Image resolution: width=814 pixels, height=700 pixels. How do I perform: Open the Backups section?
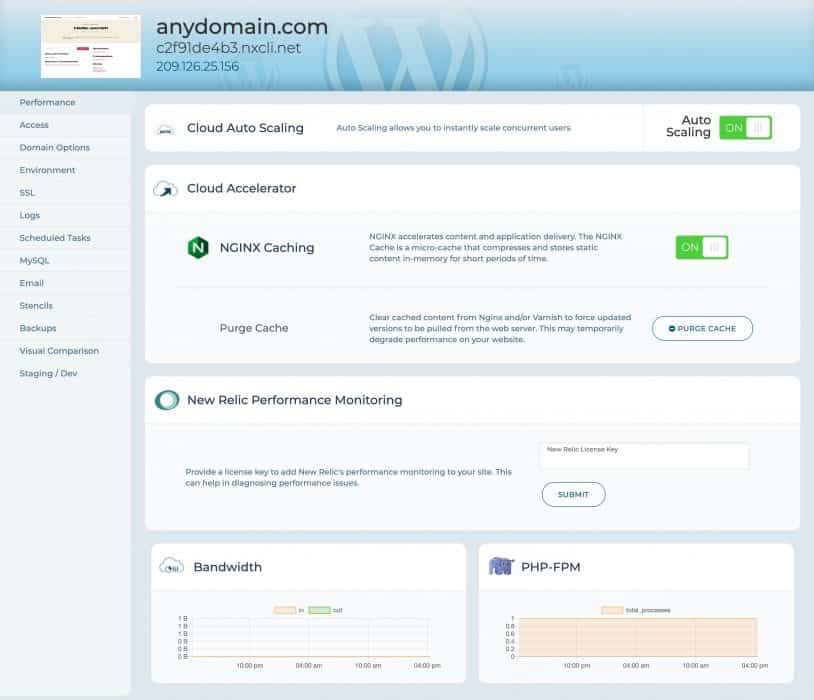tap(37, 328)
